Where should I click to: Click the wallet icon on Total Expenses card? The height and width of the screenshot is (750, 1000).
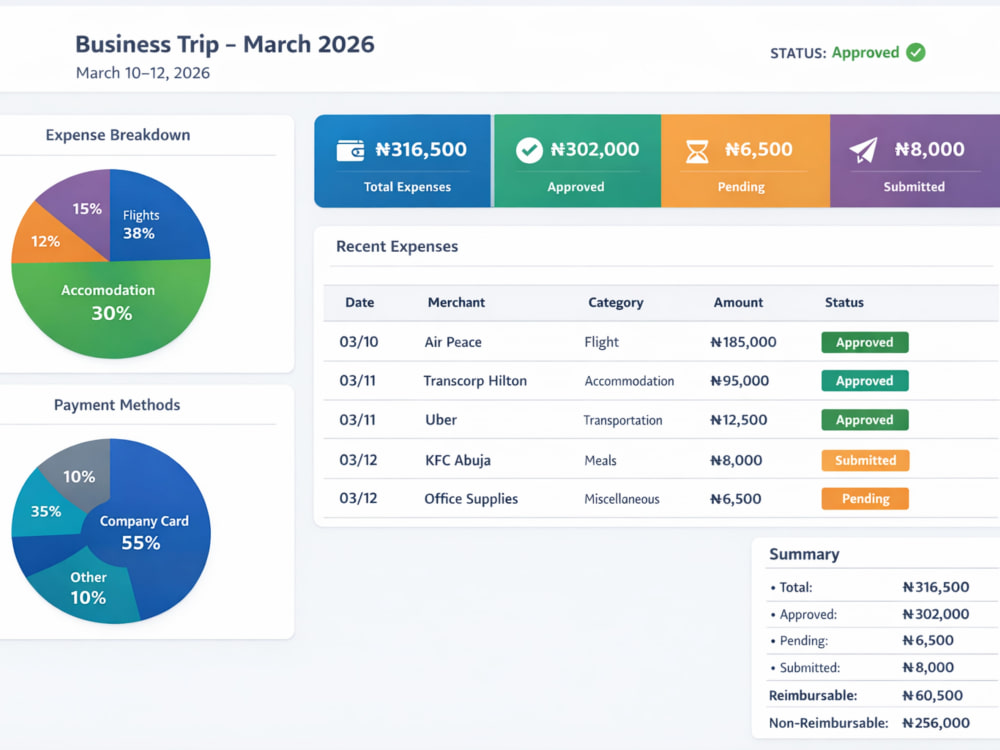(350, 150)
